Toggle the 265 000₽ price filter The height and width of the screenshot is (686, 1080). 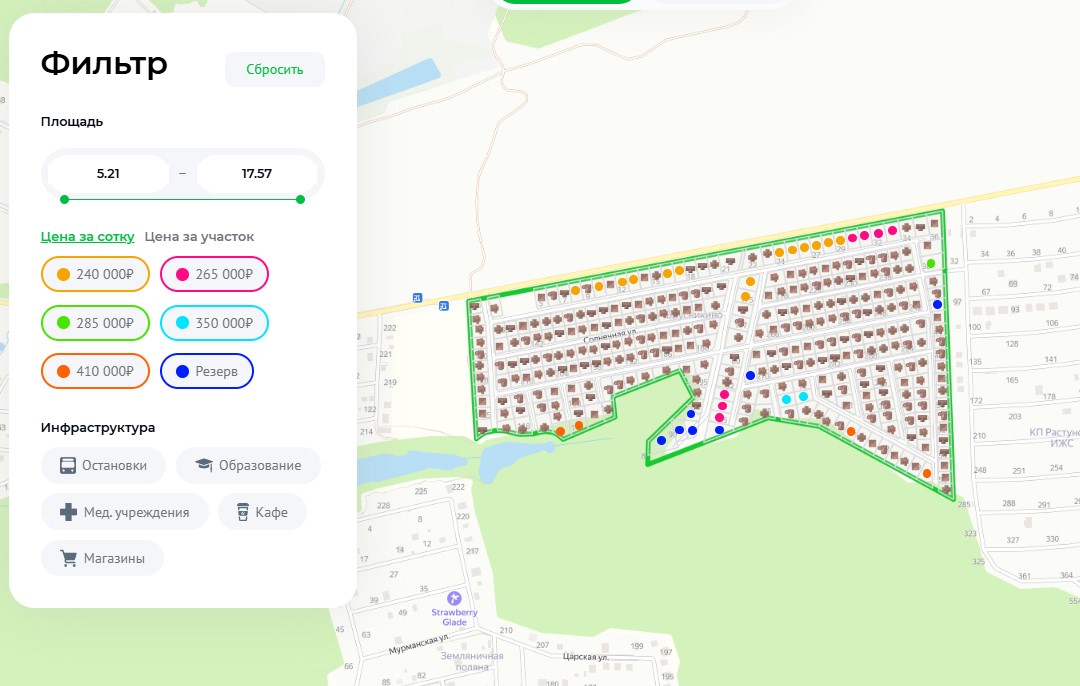[214, 274]
